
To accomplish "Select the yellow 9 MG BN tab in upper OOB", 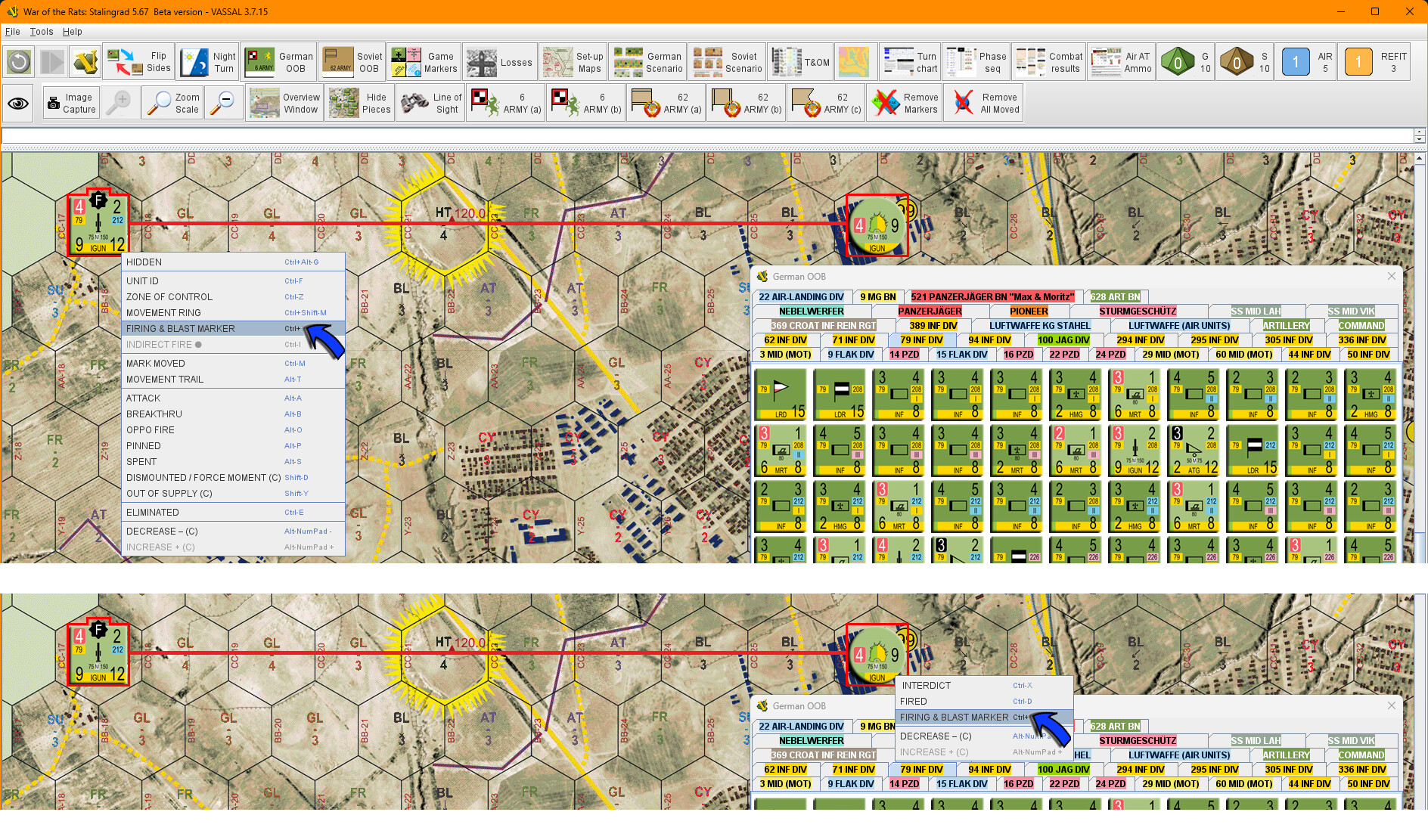I will [877, 297].
